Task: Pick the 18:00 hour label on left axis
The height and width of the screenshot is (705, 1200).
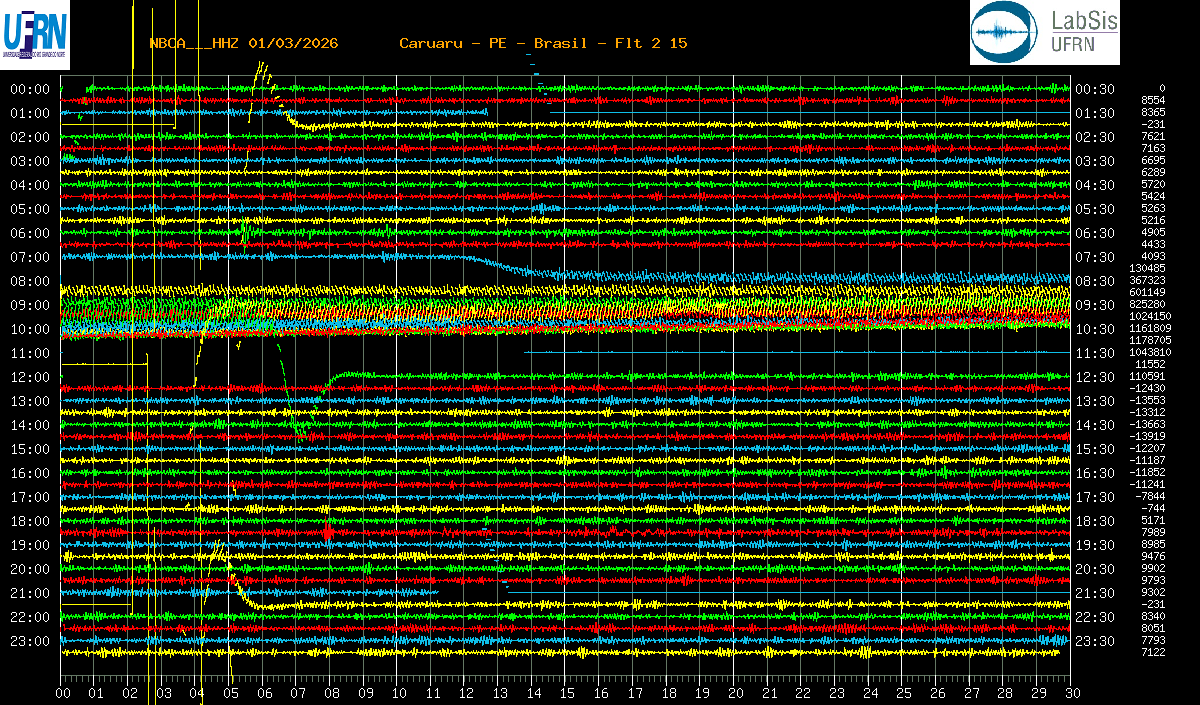Action: pyautogui.click(x=30, y=521)
